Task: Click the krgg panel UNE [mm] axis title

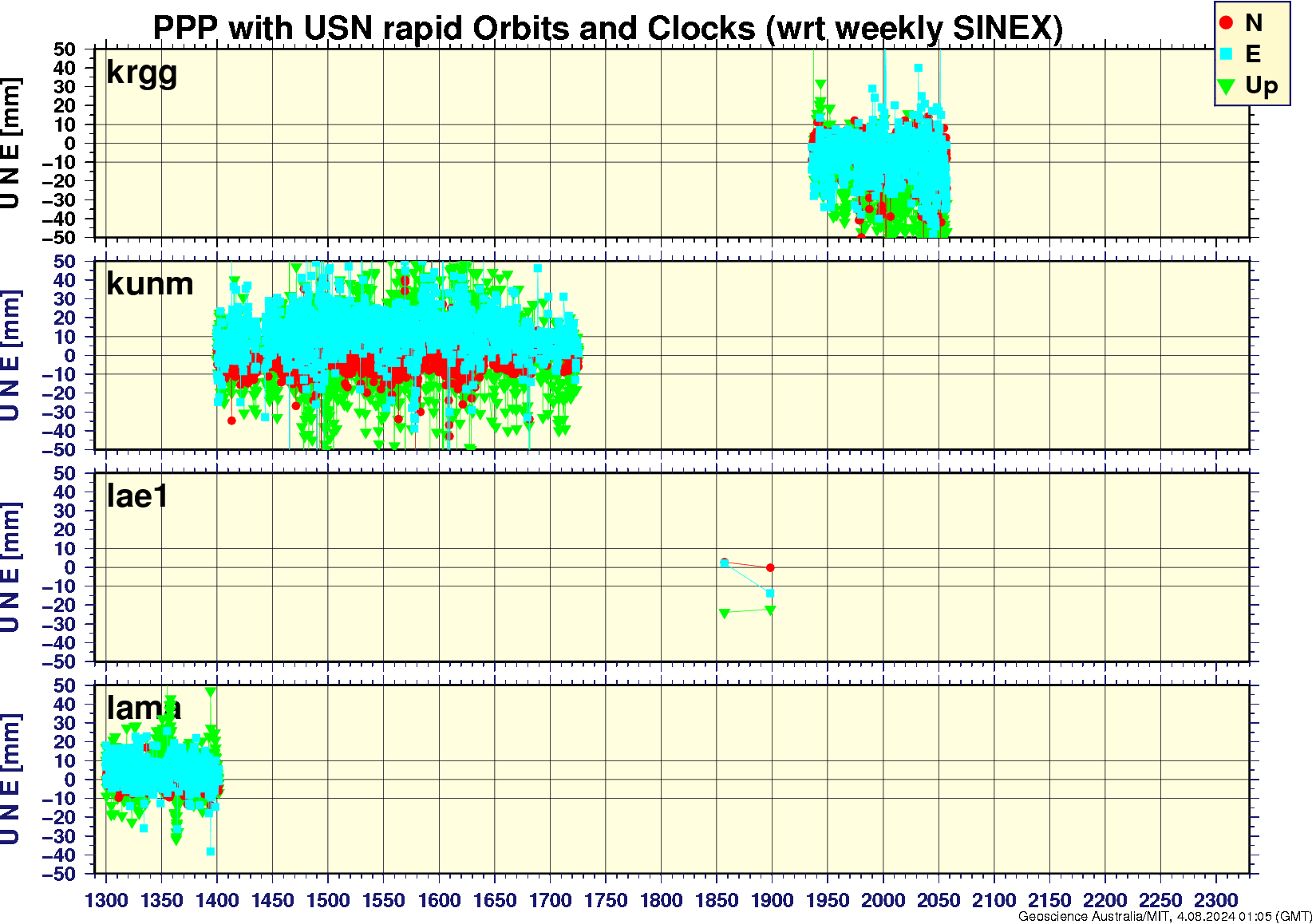Action: pos(10,144)
